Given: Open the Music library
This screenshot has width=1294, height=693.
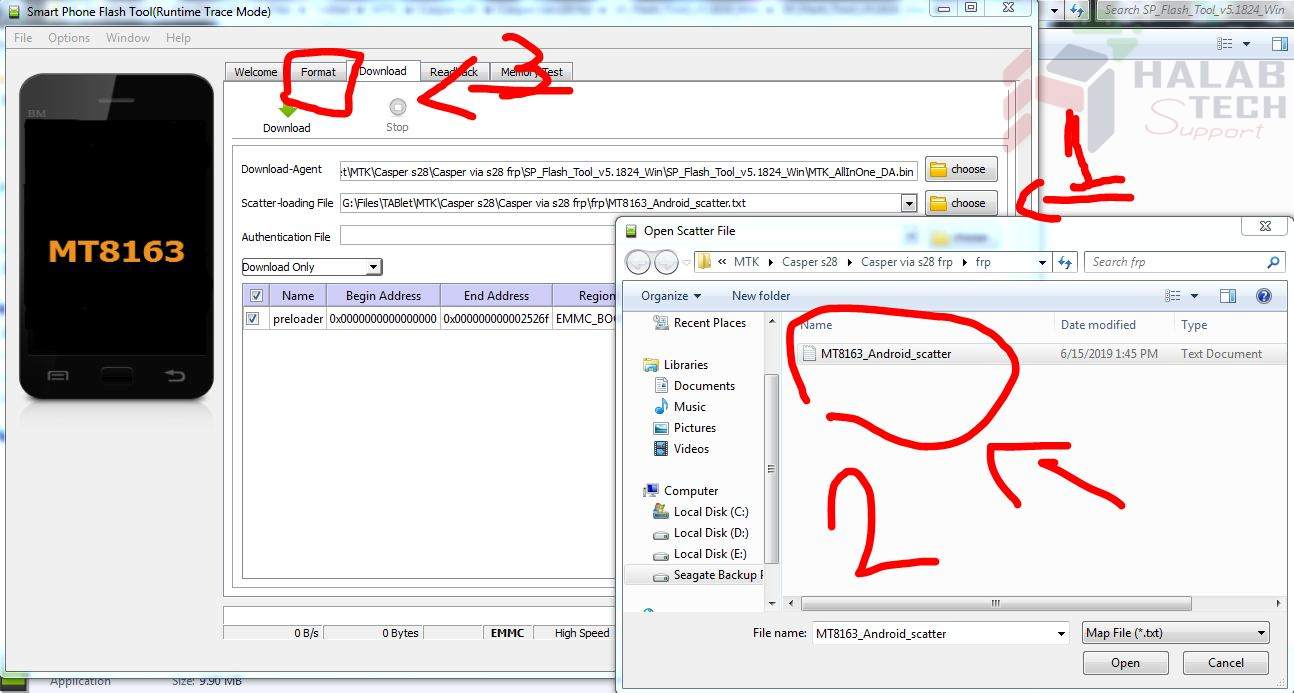Looking at the screenshot, I should [680, 407].
